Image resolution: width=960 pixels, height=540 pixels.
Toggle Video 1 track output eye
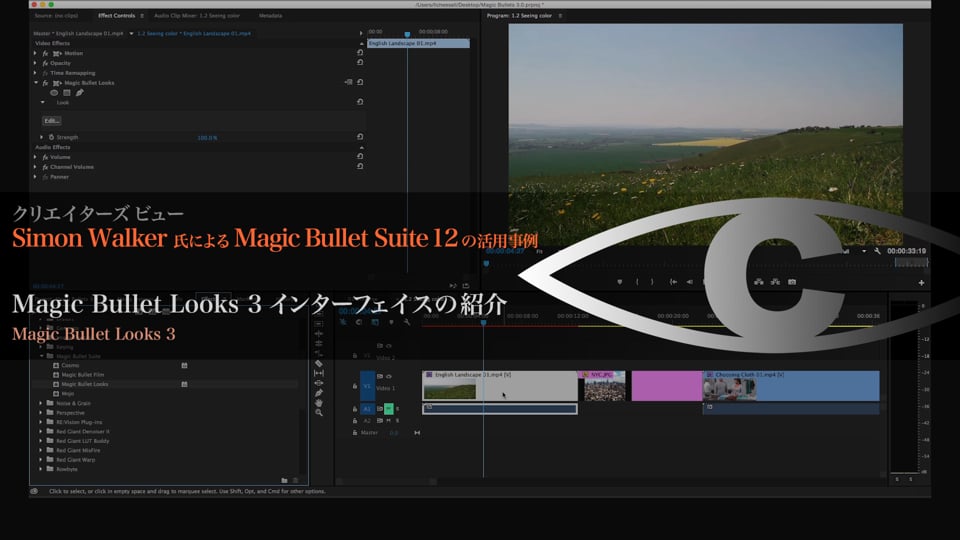tap(389, 377)
